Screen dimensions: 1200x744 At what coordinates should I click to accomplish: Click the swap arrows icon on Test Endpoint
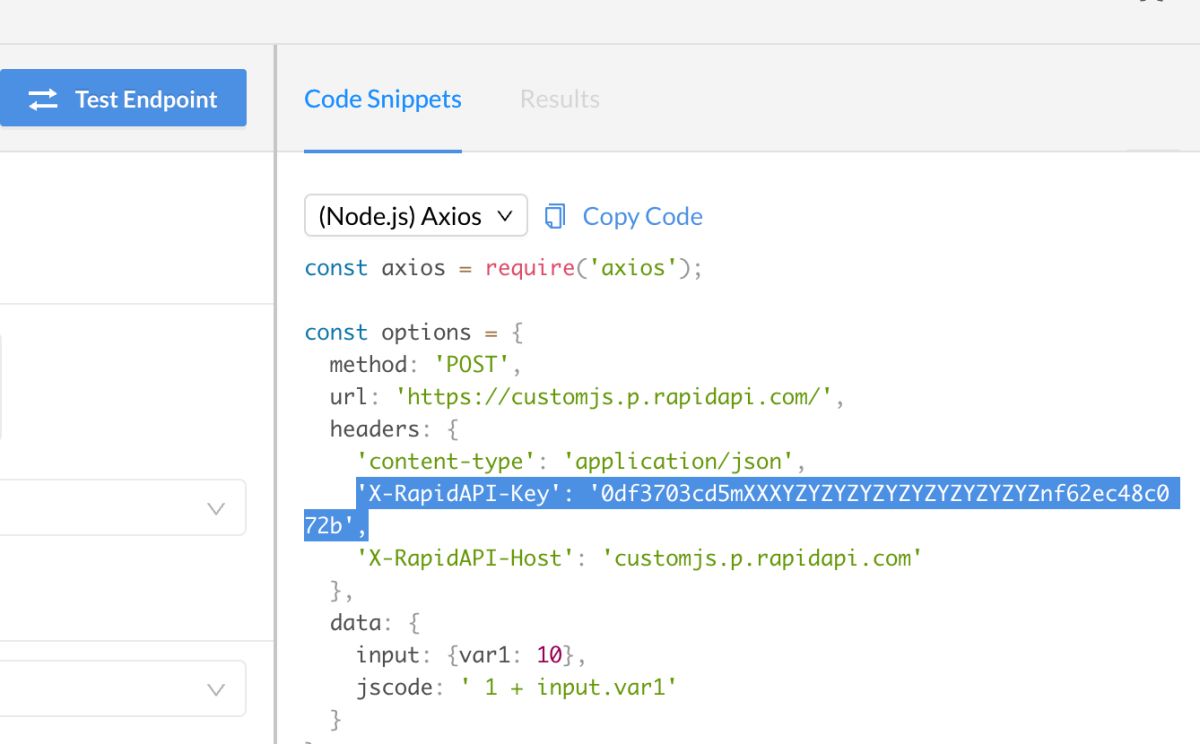(43, 99)
